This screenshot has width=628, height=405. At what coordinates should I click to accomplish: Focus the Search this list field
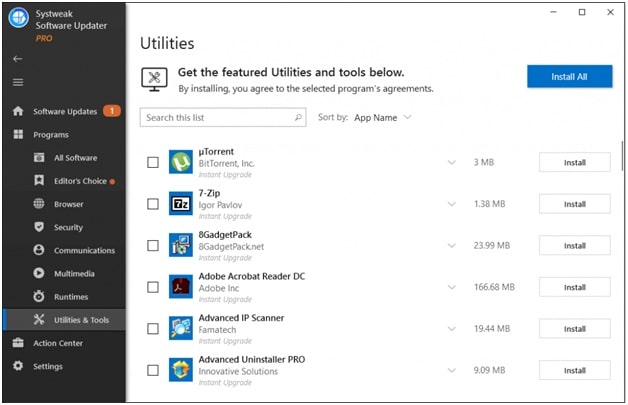point(223,117)
